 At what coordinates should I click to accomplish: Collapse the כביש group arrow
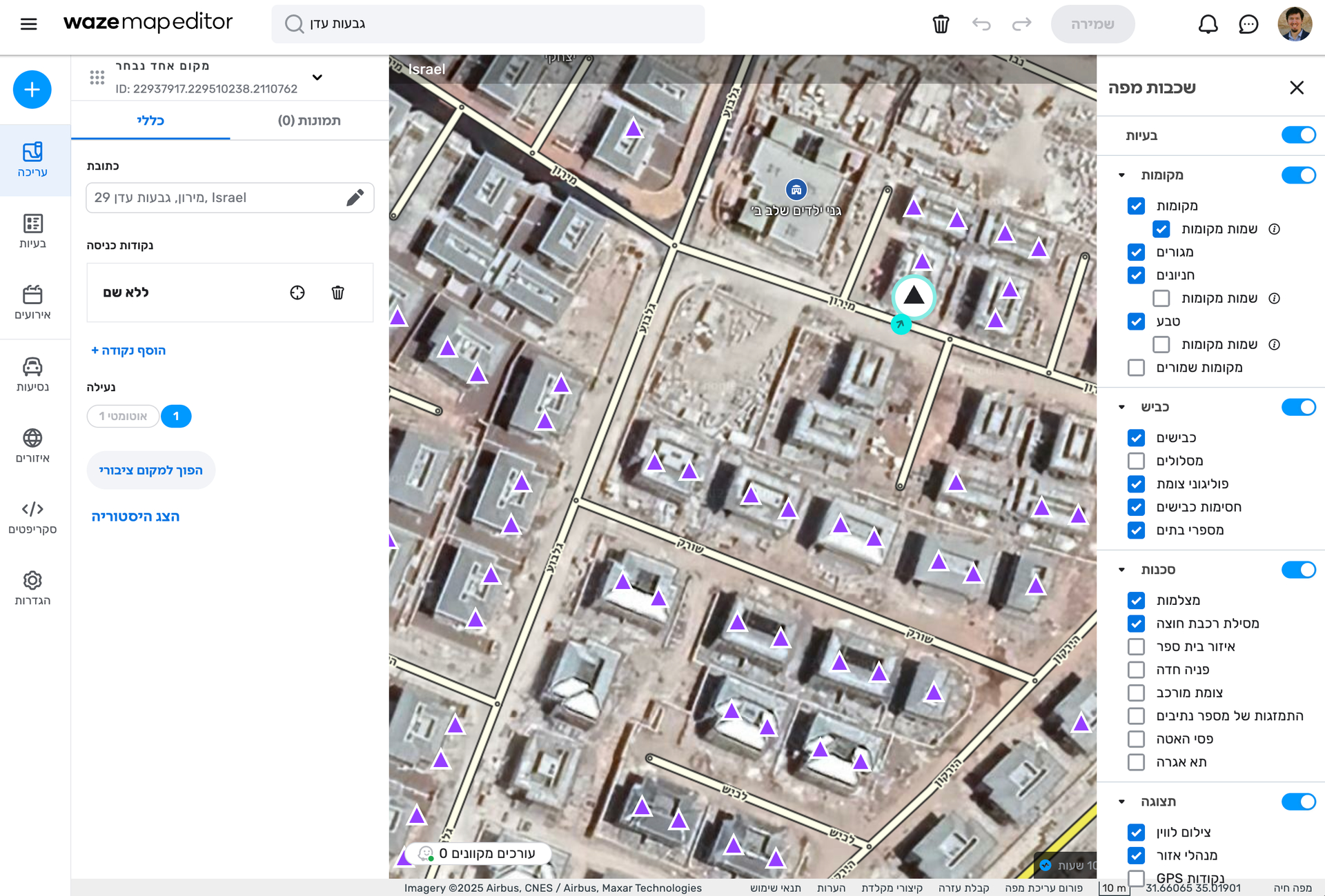[x=1121, y=407]
